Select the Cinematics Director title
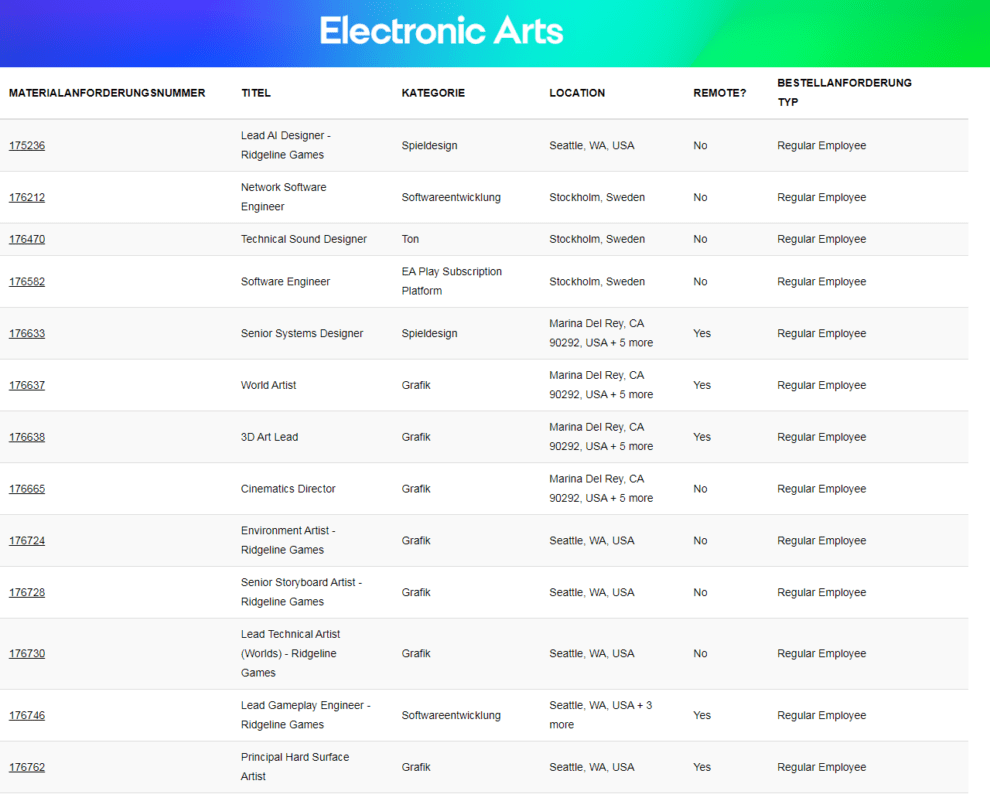Image resolution: width=990 pixels, height=801 pixels. pyautogui.click(x=288, y=489)
